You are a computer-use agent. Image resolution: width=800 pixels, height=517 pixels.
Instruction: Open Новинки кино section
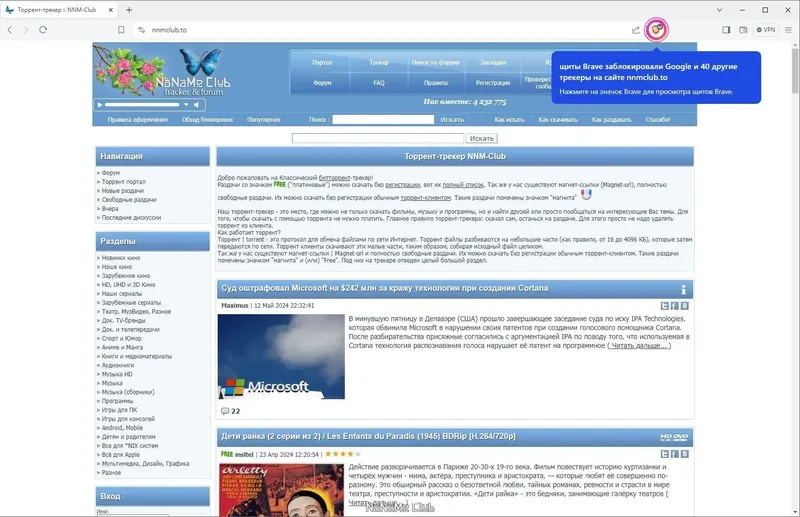120,258
